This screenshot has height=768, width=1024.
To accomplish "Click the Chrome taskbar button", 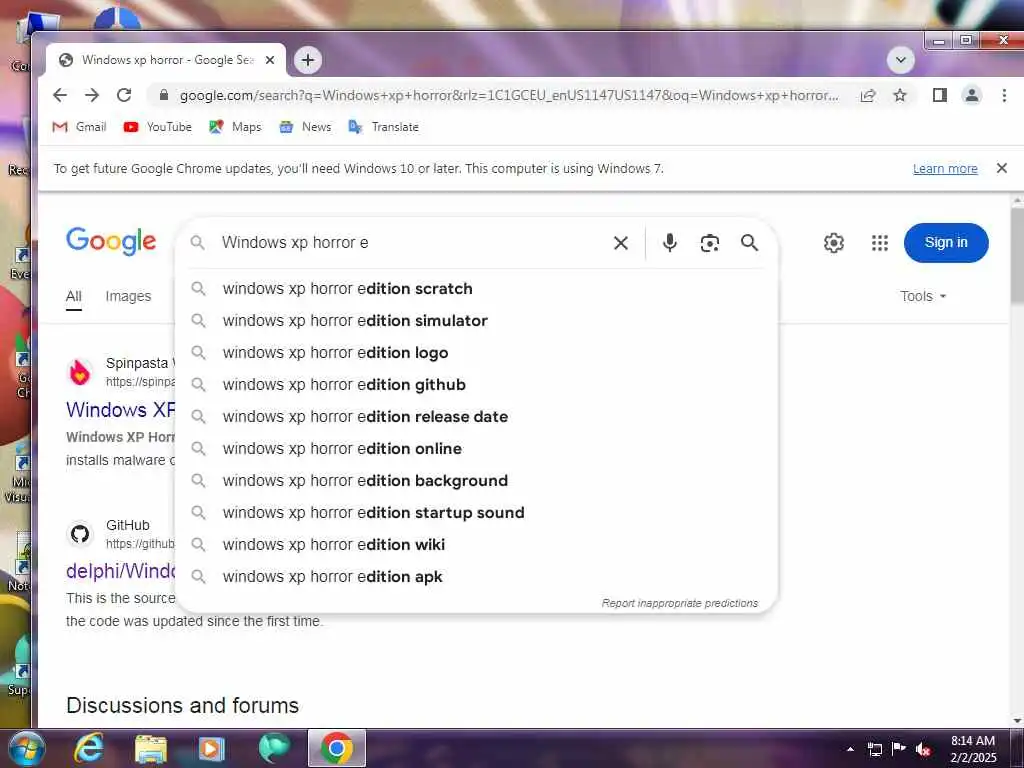I will click(x=336, y=748).
